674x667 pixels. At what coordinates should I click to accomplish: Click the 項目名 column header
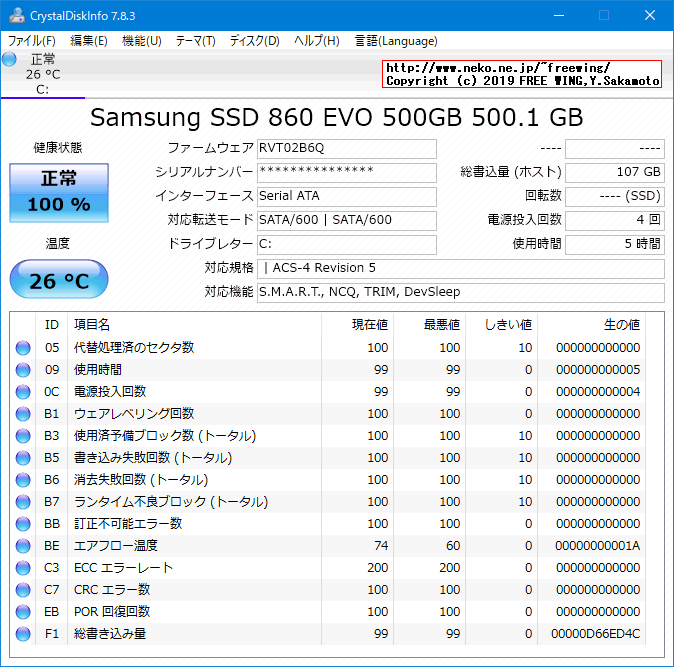pos(194,325)
